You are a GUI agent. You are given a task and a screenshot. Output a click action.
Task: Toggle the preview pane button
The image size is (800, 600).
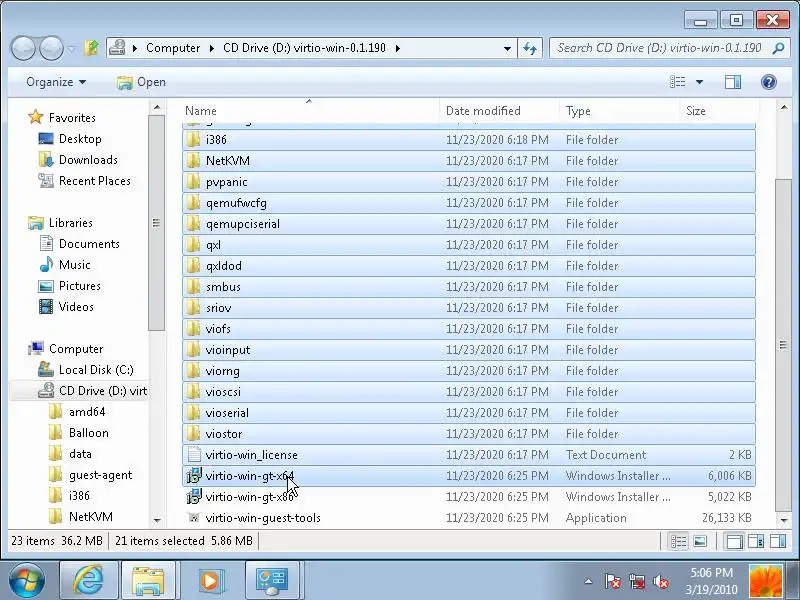733,82
